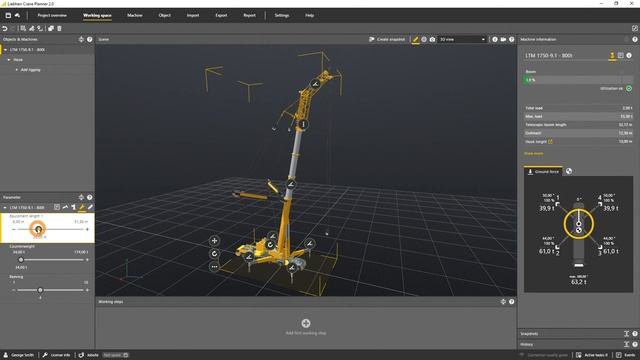Click the circular target icon in Scene toolbar
Viewport: 640px width, 360px height.
424,40
